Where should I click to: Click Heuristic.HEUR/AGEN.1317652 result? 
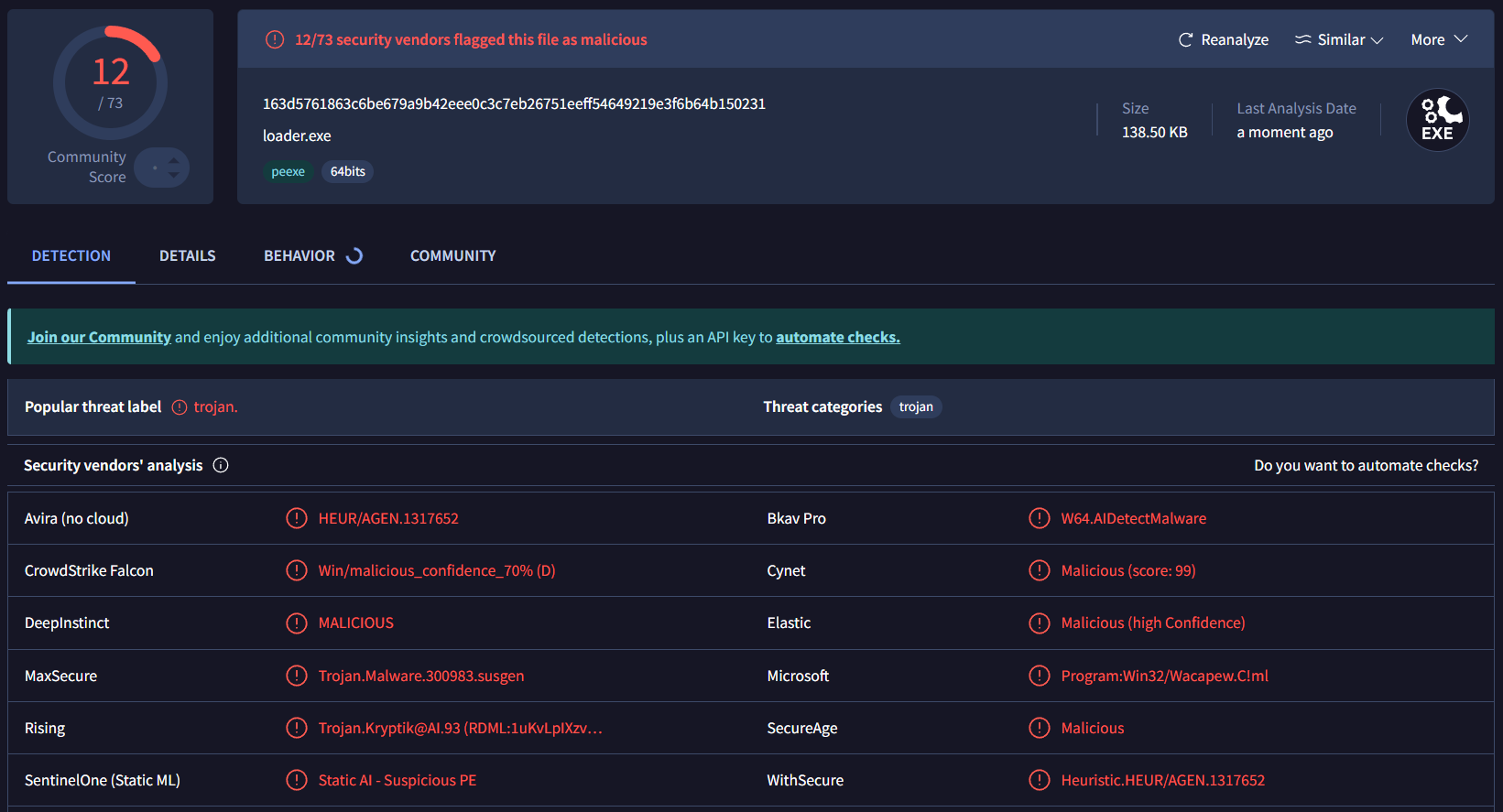(x=1163, y=780)
